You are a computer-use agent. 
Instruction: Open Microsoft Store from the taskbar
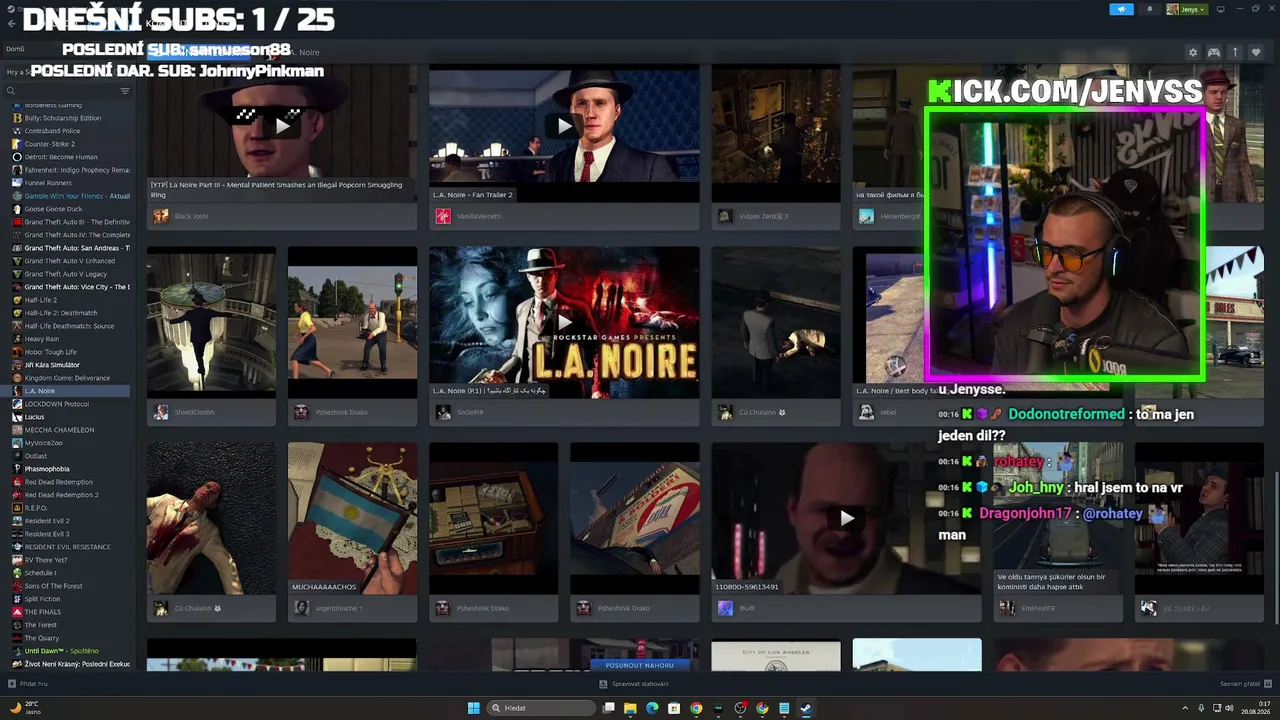[674, 708]
